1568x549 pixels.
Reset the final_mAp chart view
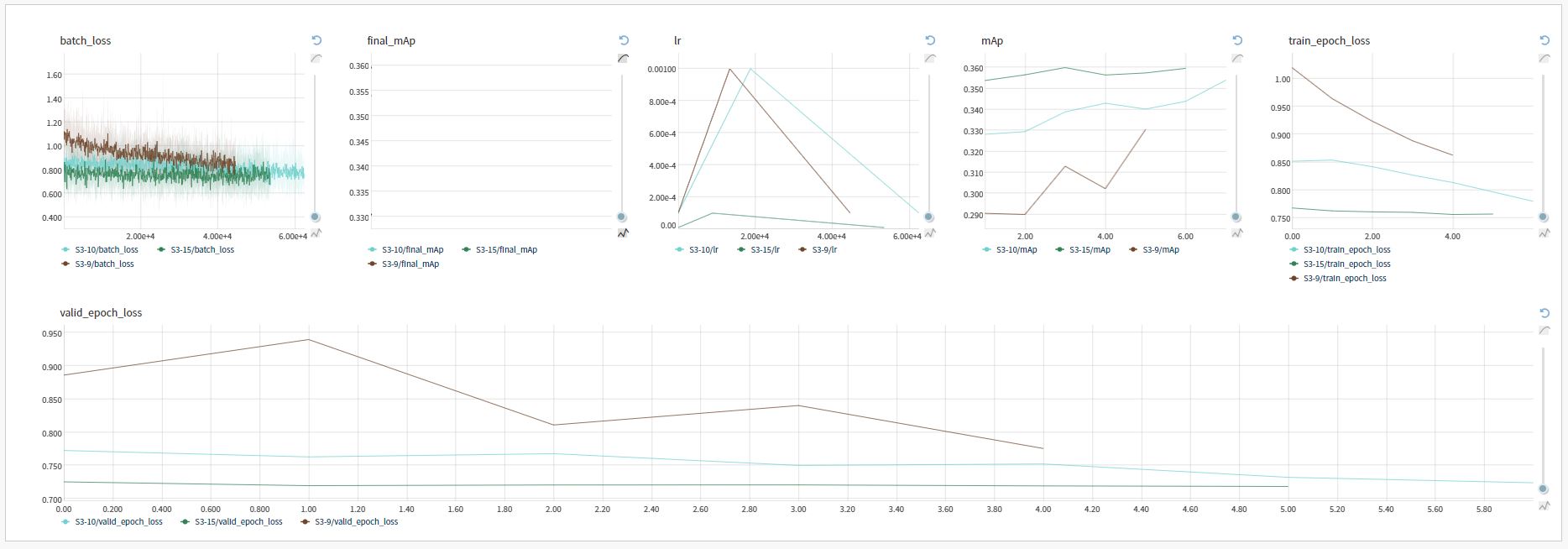coord(624,40)
